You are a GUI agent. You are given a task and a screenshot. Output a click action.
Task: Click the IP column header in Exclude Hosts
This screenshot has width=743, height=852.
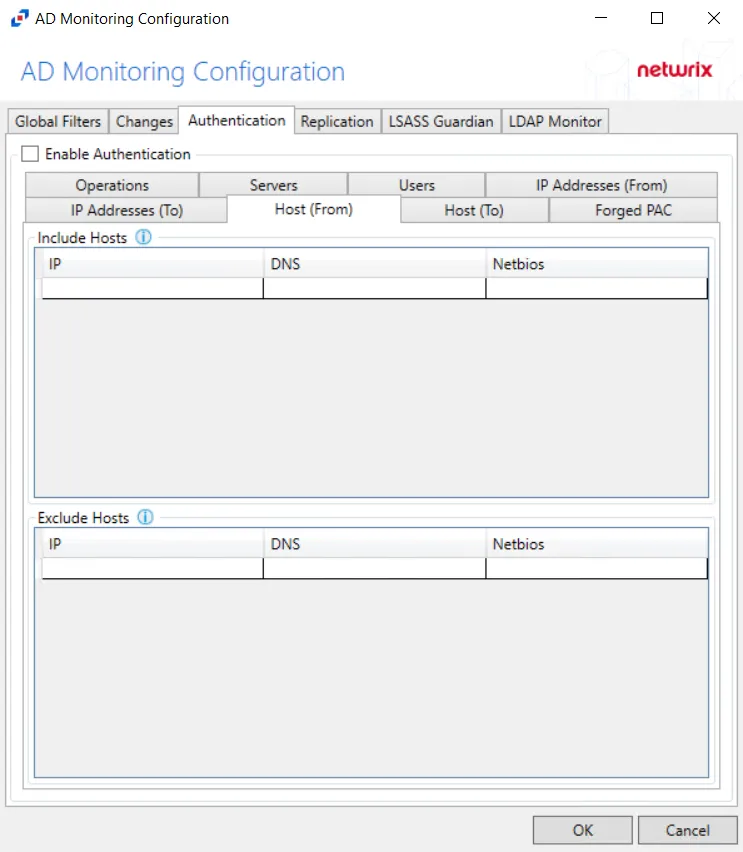point(152,544)
